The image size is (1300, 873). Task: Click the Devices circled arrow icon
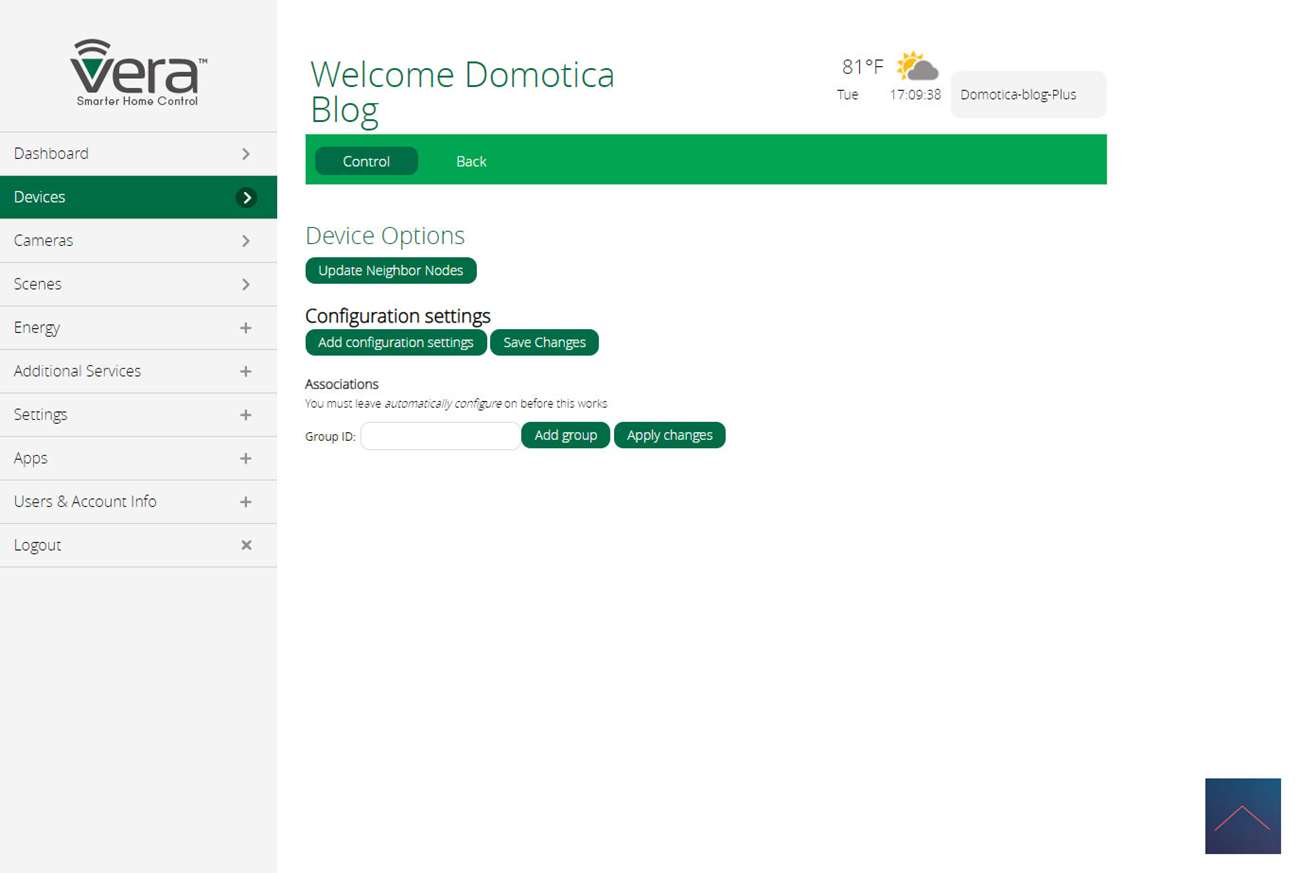point(246,198)
